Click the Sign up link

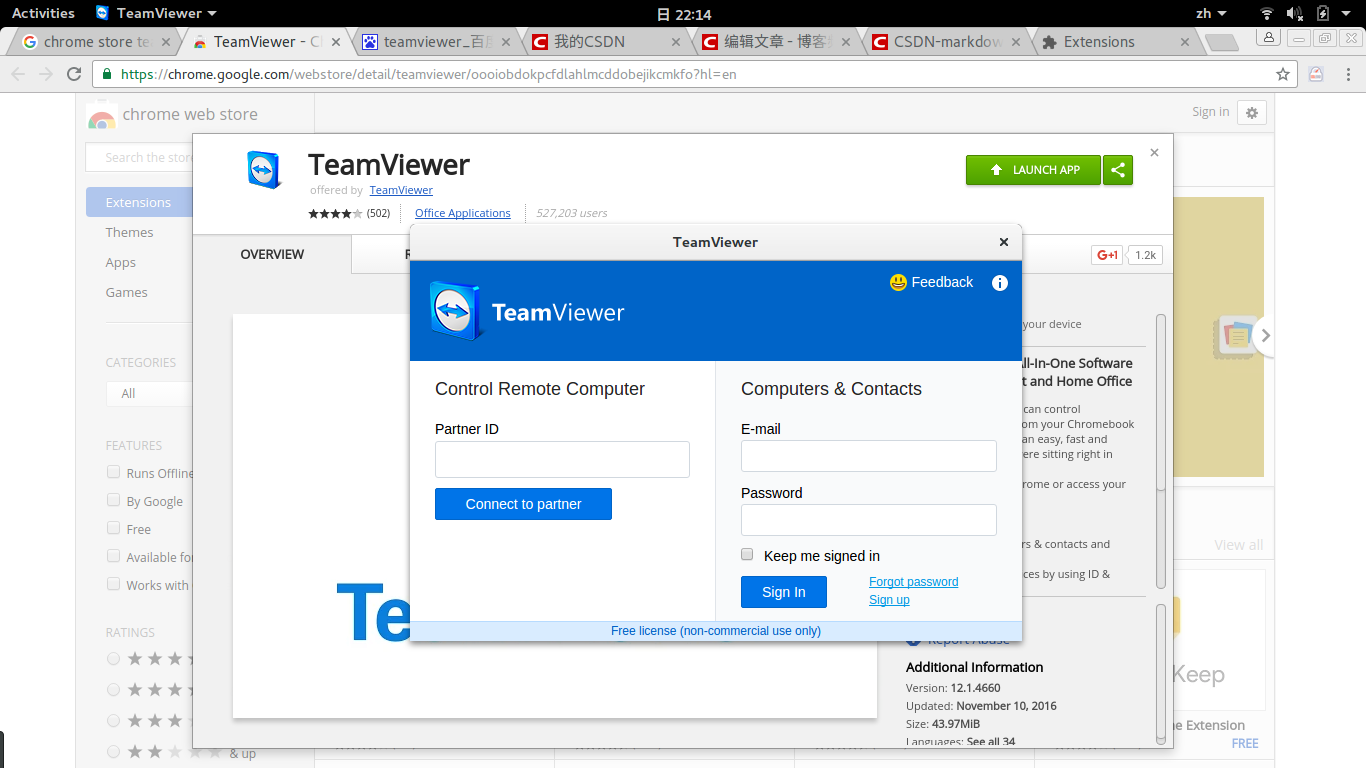[889, 600]
